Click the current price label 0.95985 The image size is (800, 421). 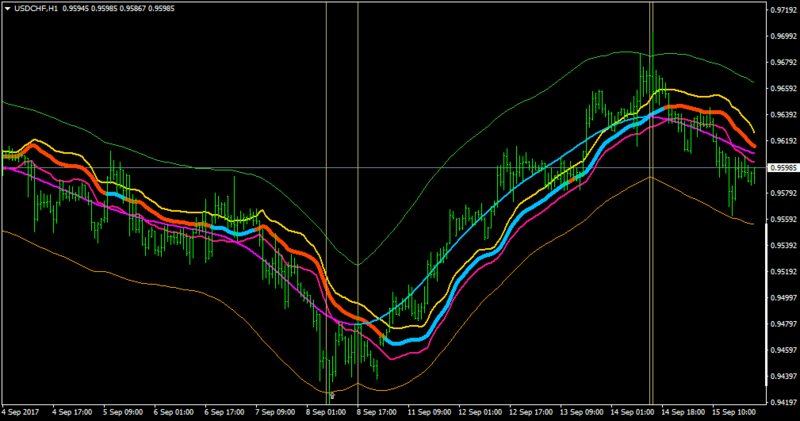784,168
